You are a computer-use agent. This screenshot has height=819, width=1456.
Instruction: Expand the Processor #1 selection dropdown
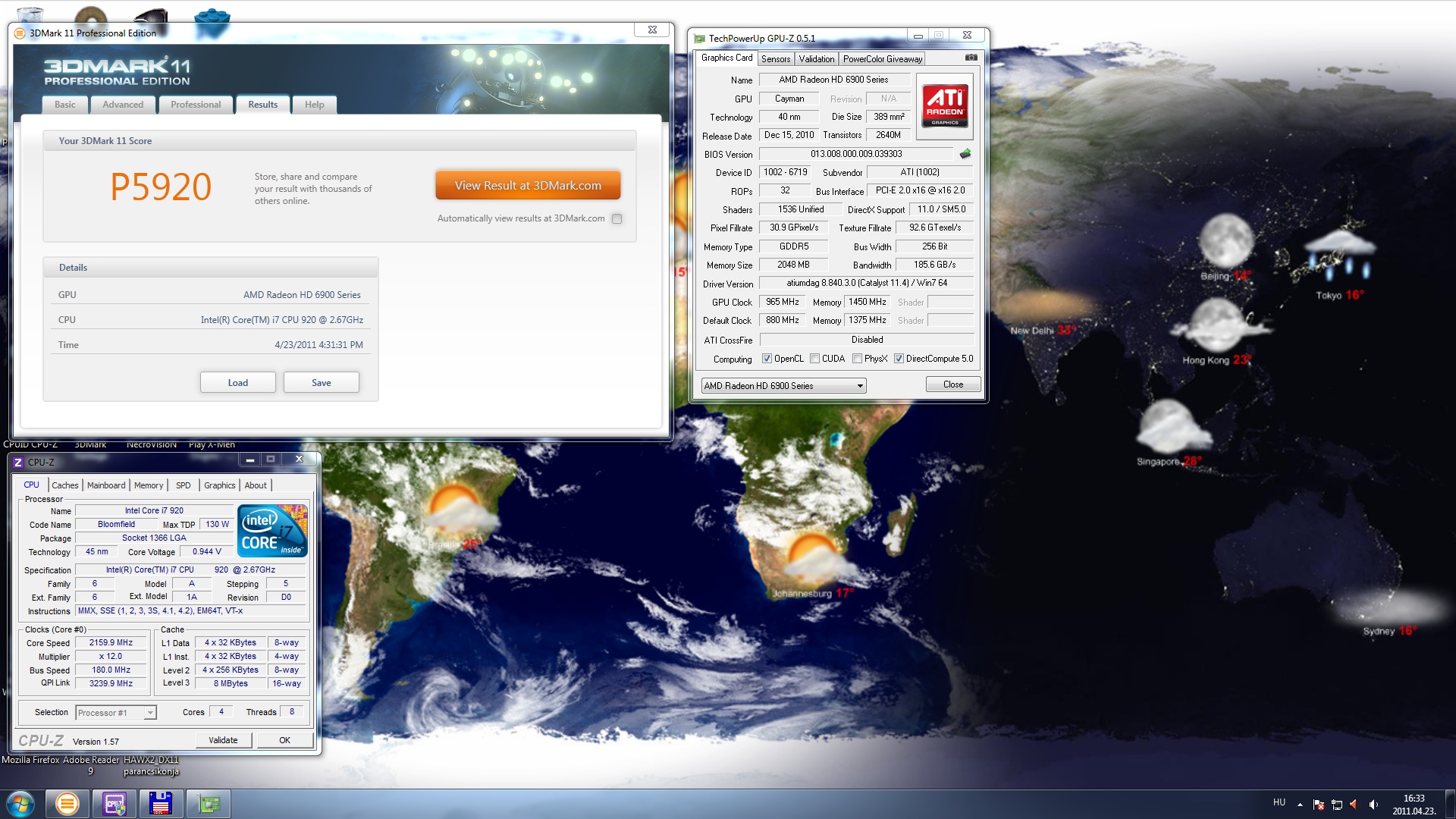coord(150,713)
